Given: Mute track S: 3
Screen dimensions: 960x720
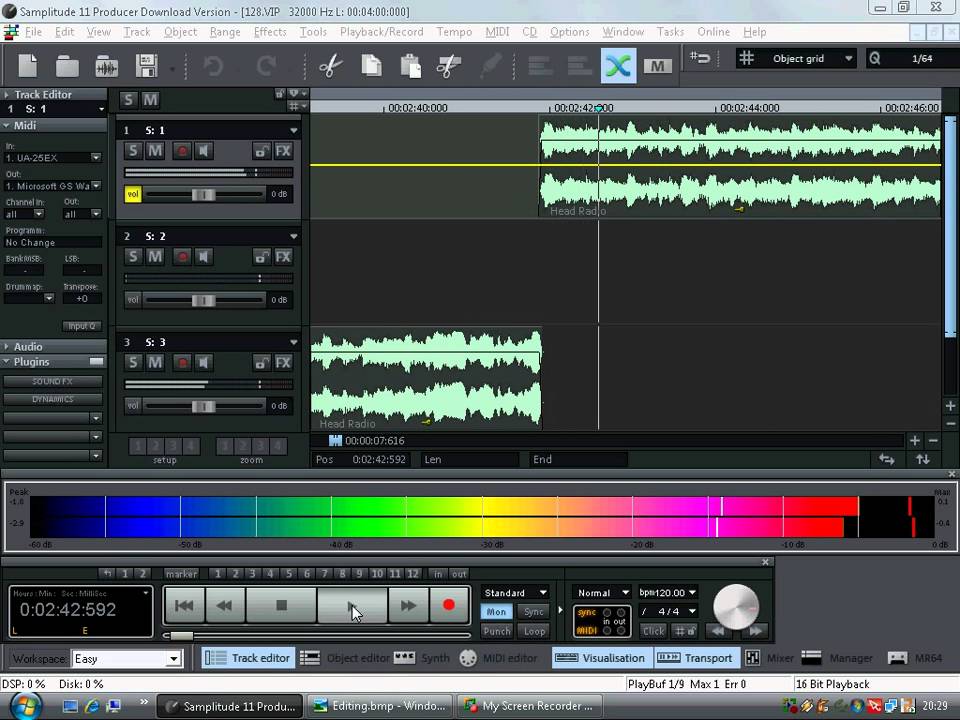Looking at the screenshot, I should pyautogui.click(x=156, y=362).
